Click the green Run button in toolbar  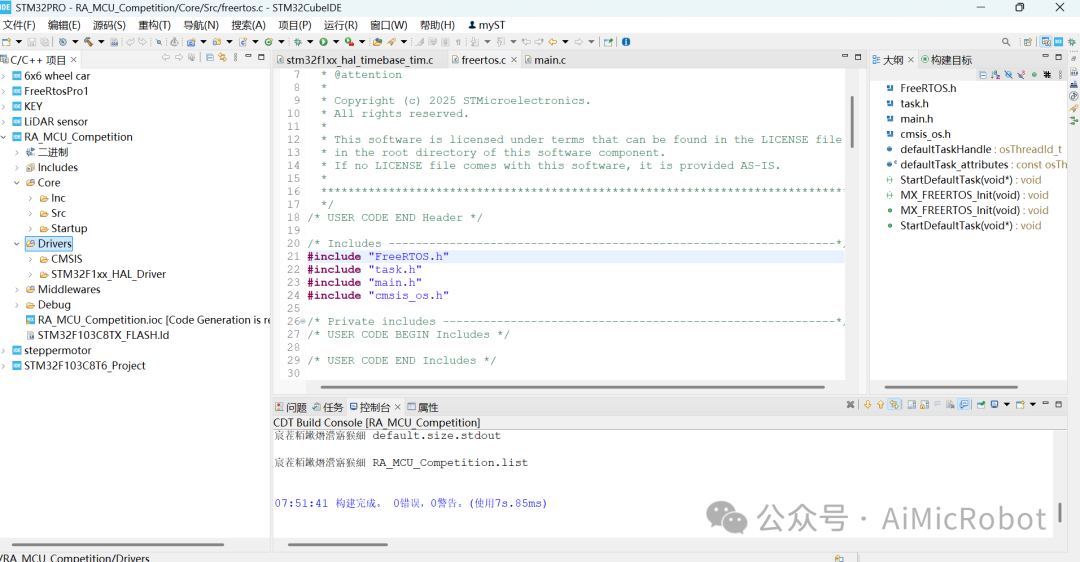(x=323, y=42)
